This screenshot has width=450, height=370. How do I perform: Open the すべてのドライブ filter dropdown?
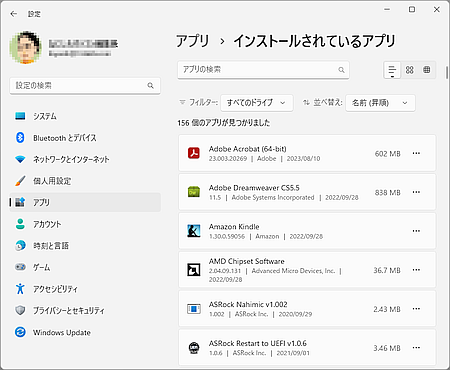pos(257,103)
